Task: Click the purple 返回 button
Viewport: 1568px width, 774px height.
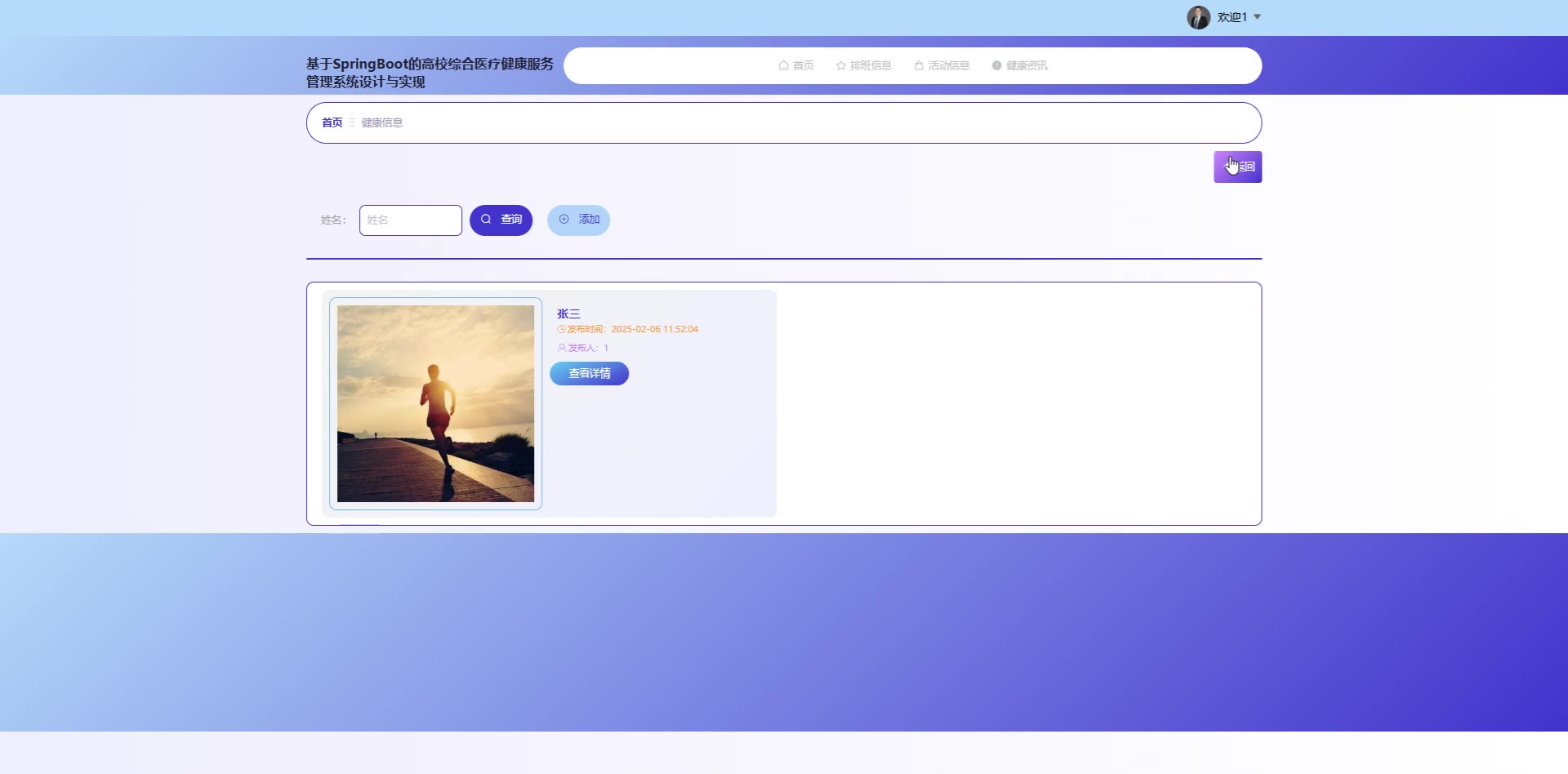Action: [x=1237, y=167]
